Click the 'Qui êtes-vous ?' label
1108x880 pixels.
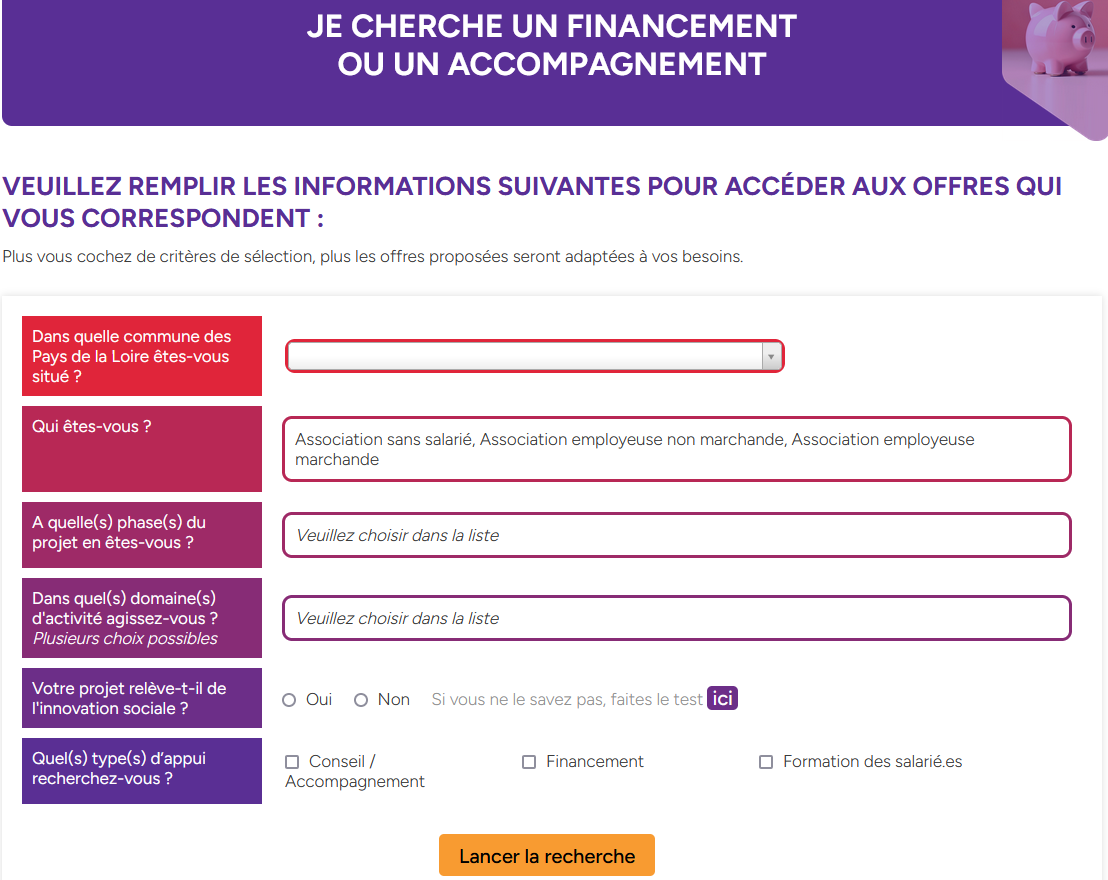coord(142,449)
